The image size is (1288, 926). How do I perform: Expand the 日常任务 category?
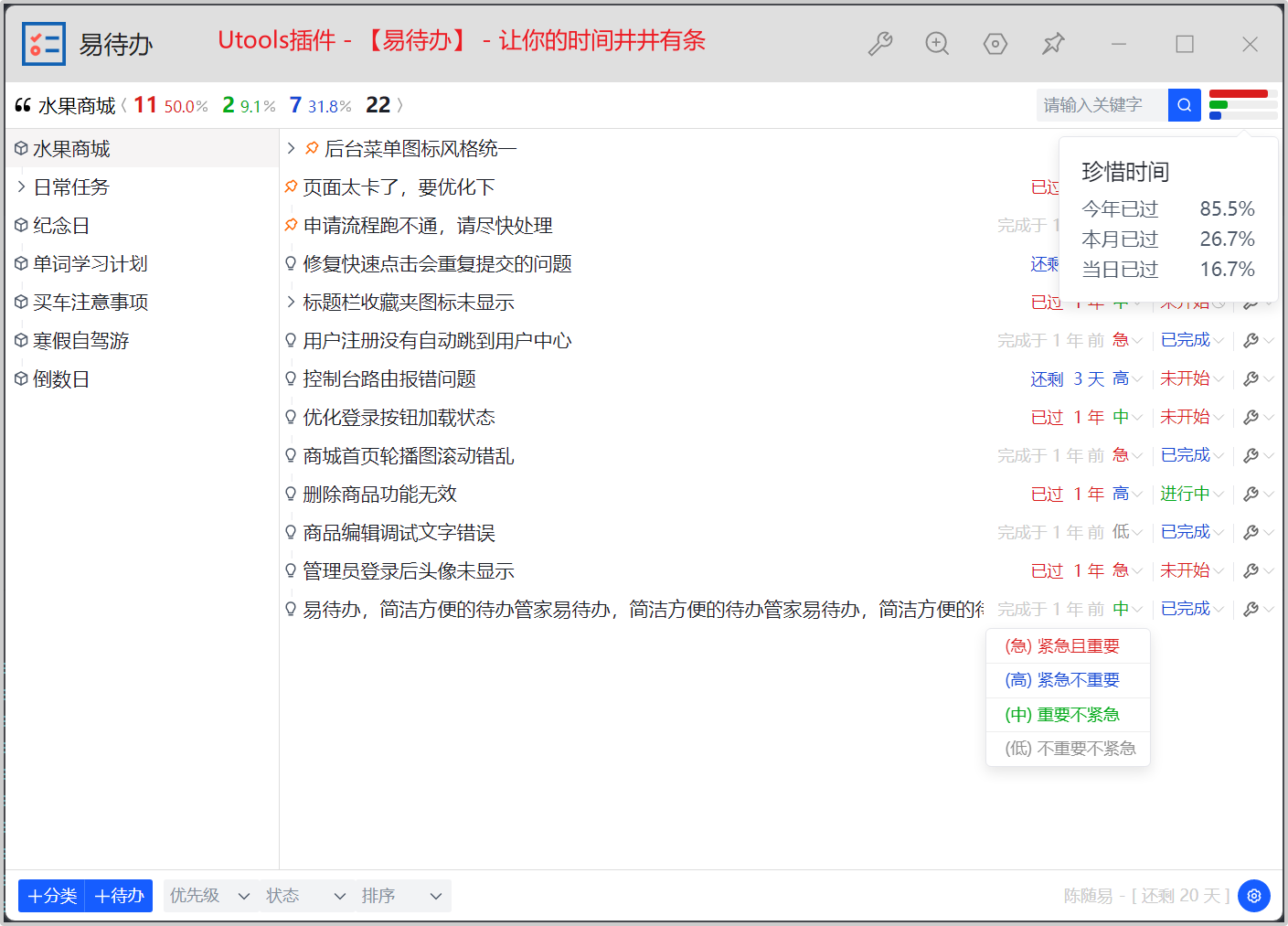[21, 186]
